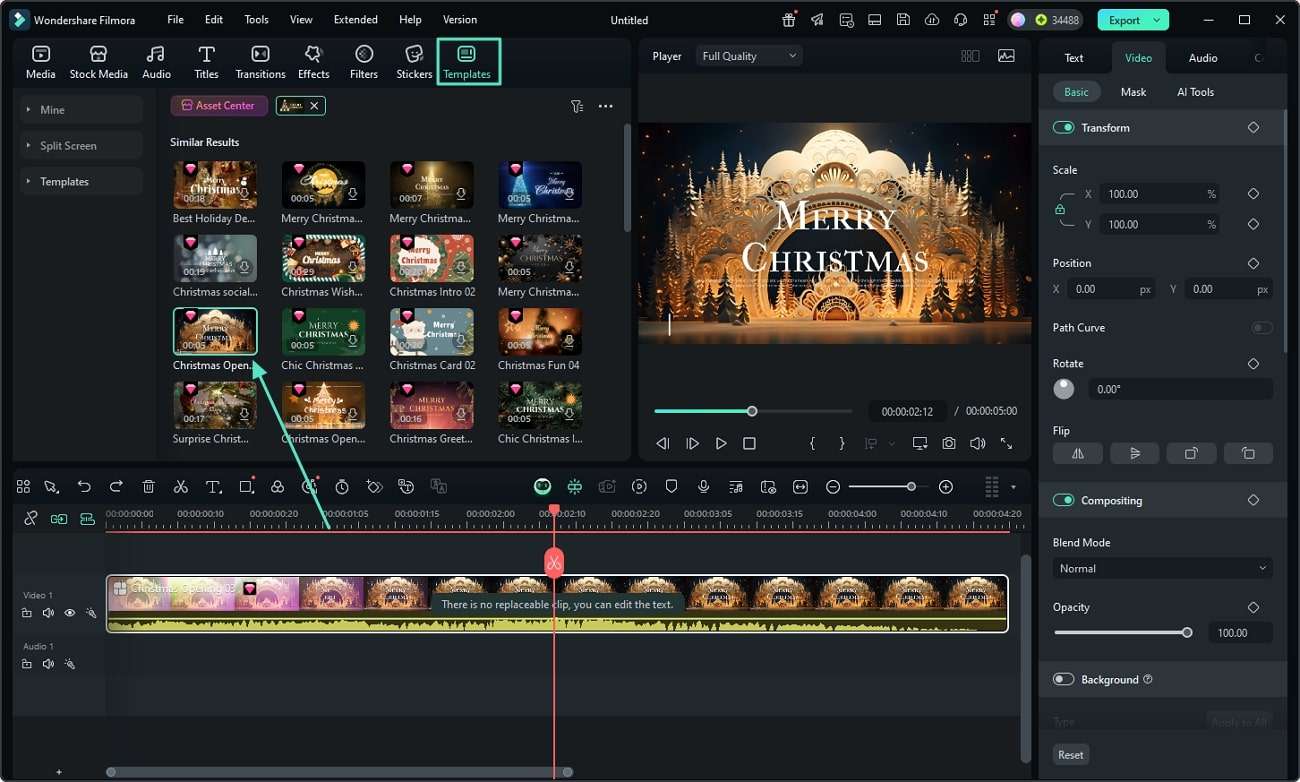Hide the Video 1 track with eye icon

point(70,613)
